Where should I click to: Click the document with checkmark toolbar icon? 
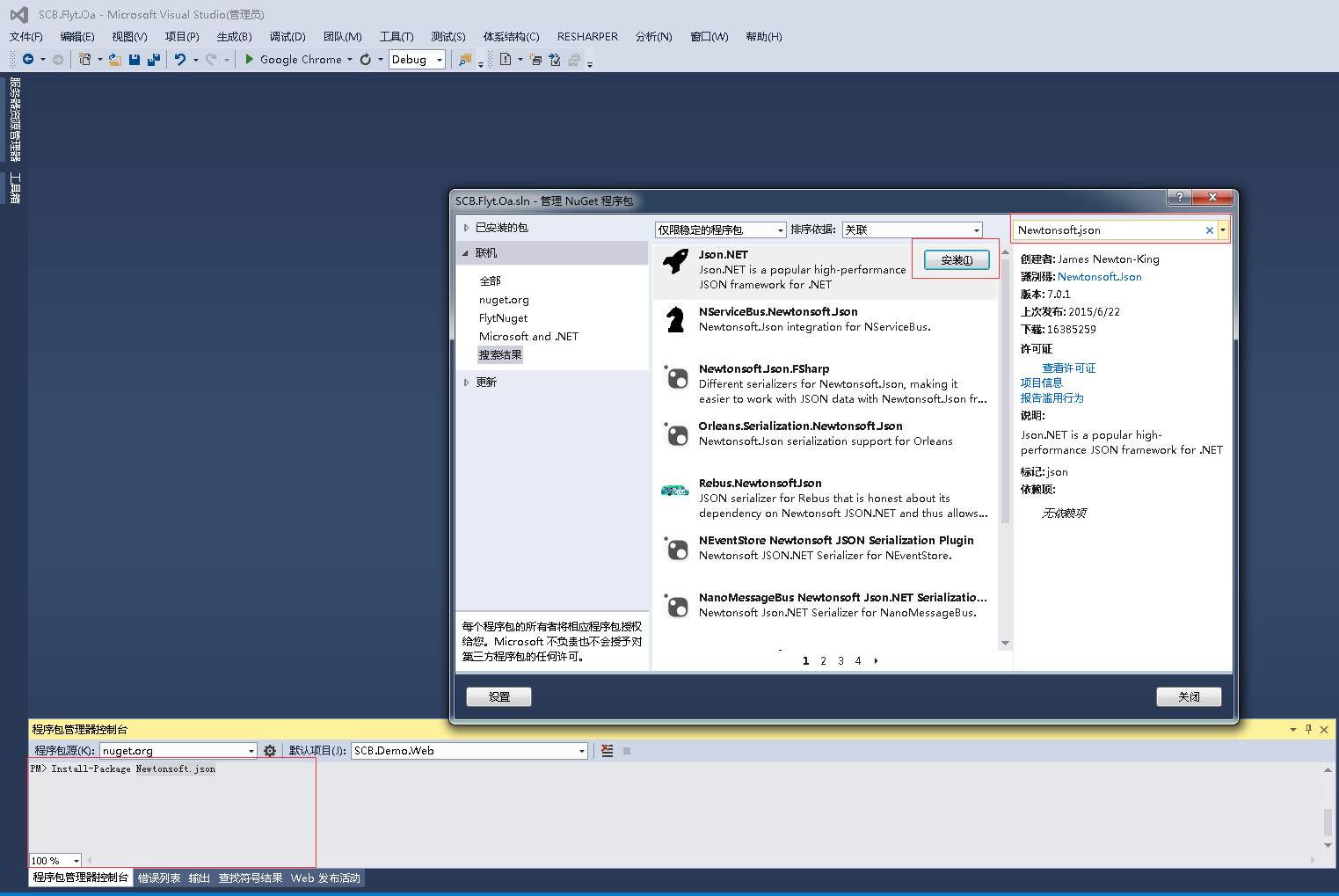click(x=555, y=60)
